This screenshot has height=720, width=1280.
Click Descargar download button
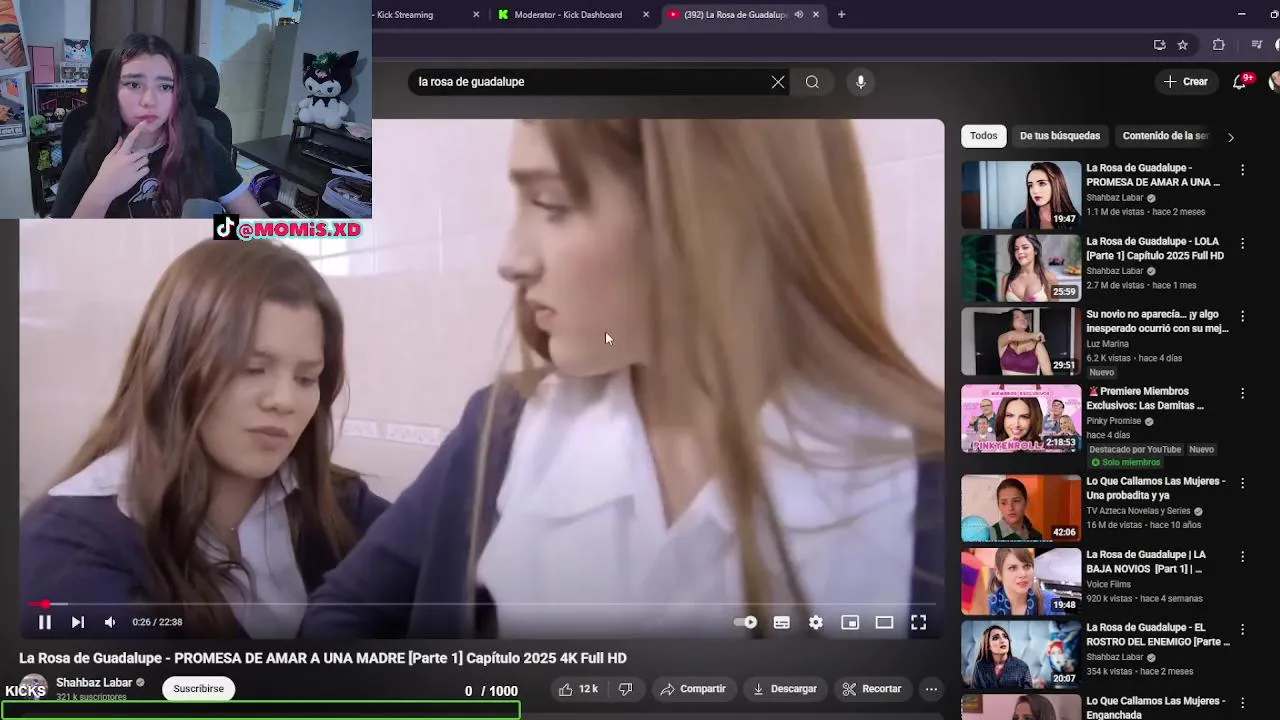coord(785,689)
